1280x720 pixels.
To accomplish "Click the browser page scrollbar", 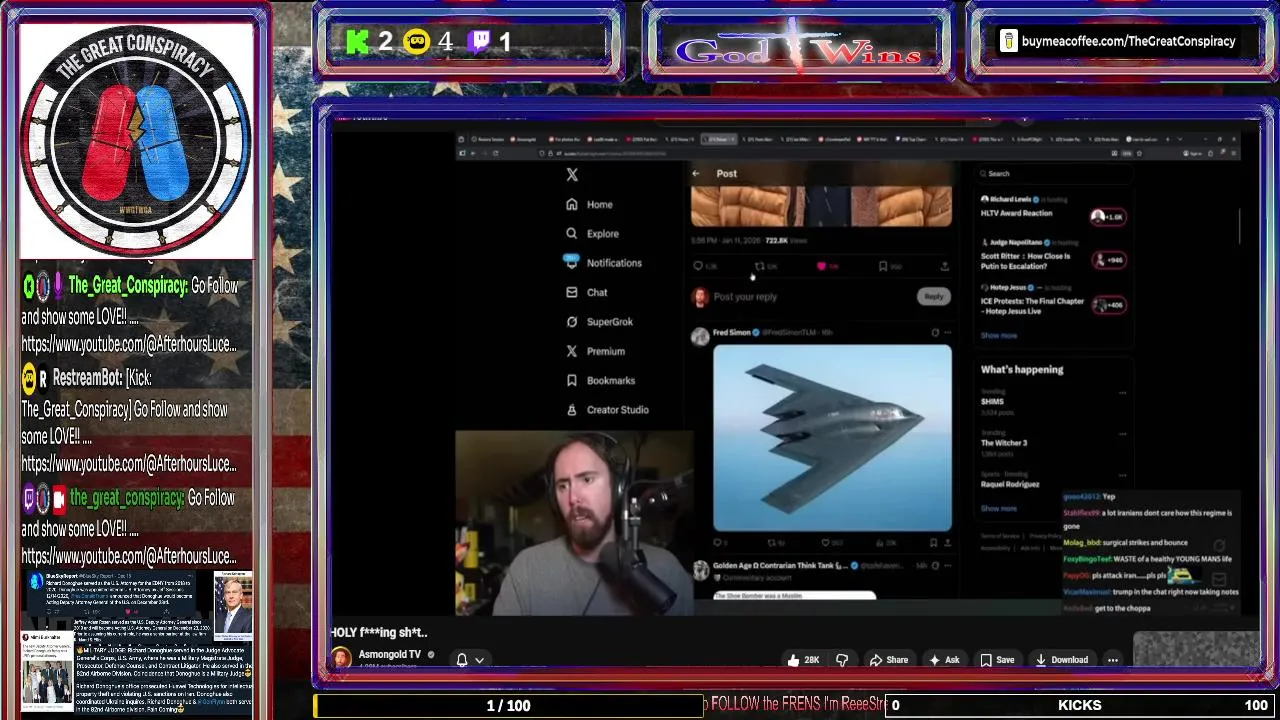I will tap(1240, 225).
